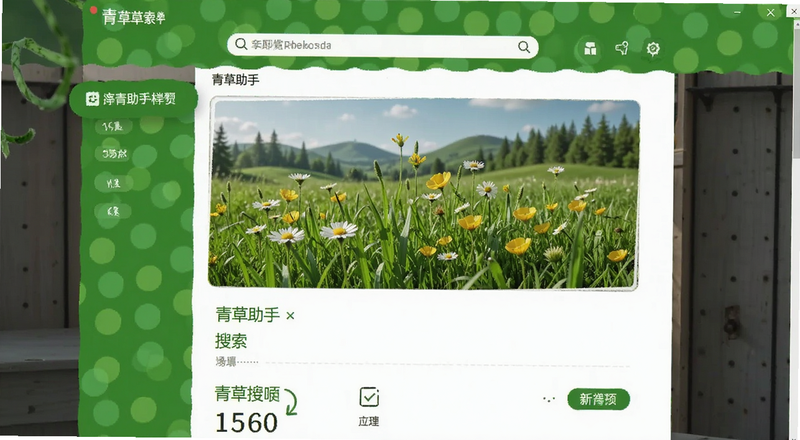This screenshot has height=440, width=800.
Task: Click the curved arrow beside 青草接顺
Action: pos(291,402)
